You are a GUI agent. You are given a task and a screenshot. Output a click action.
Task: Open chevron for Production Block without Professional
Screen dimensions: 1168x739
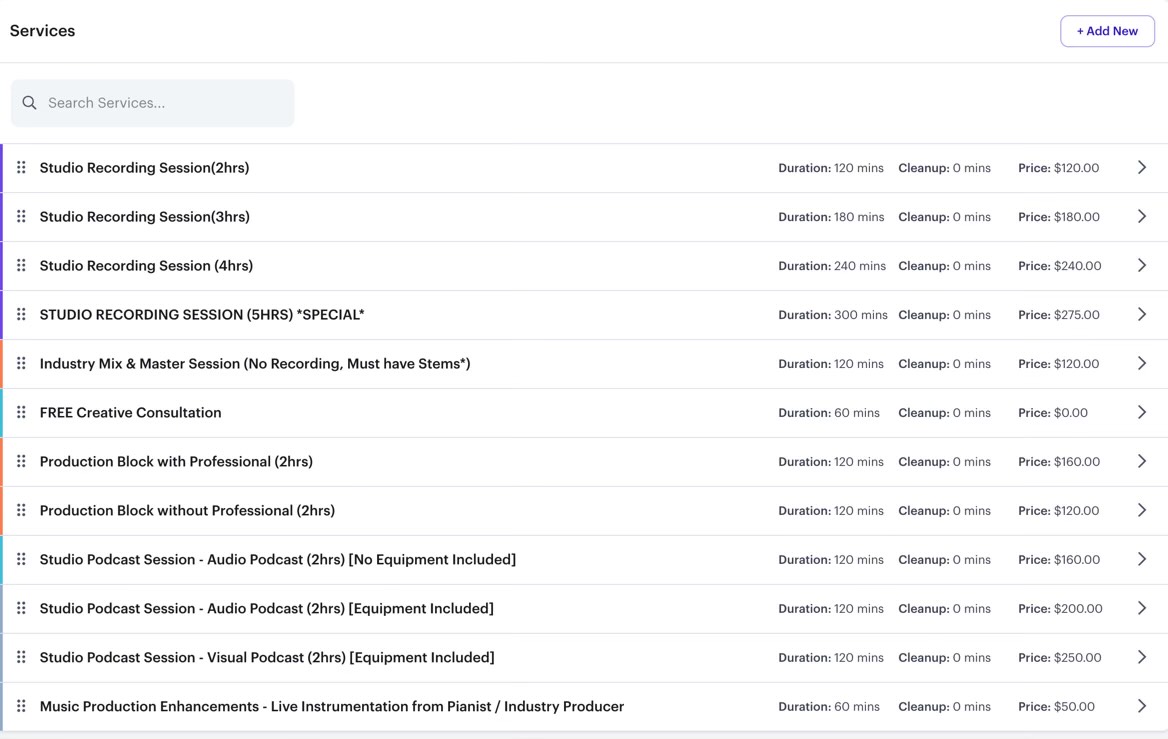(x=1141, y=511)
